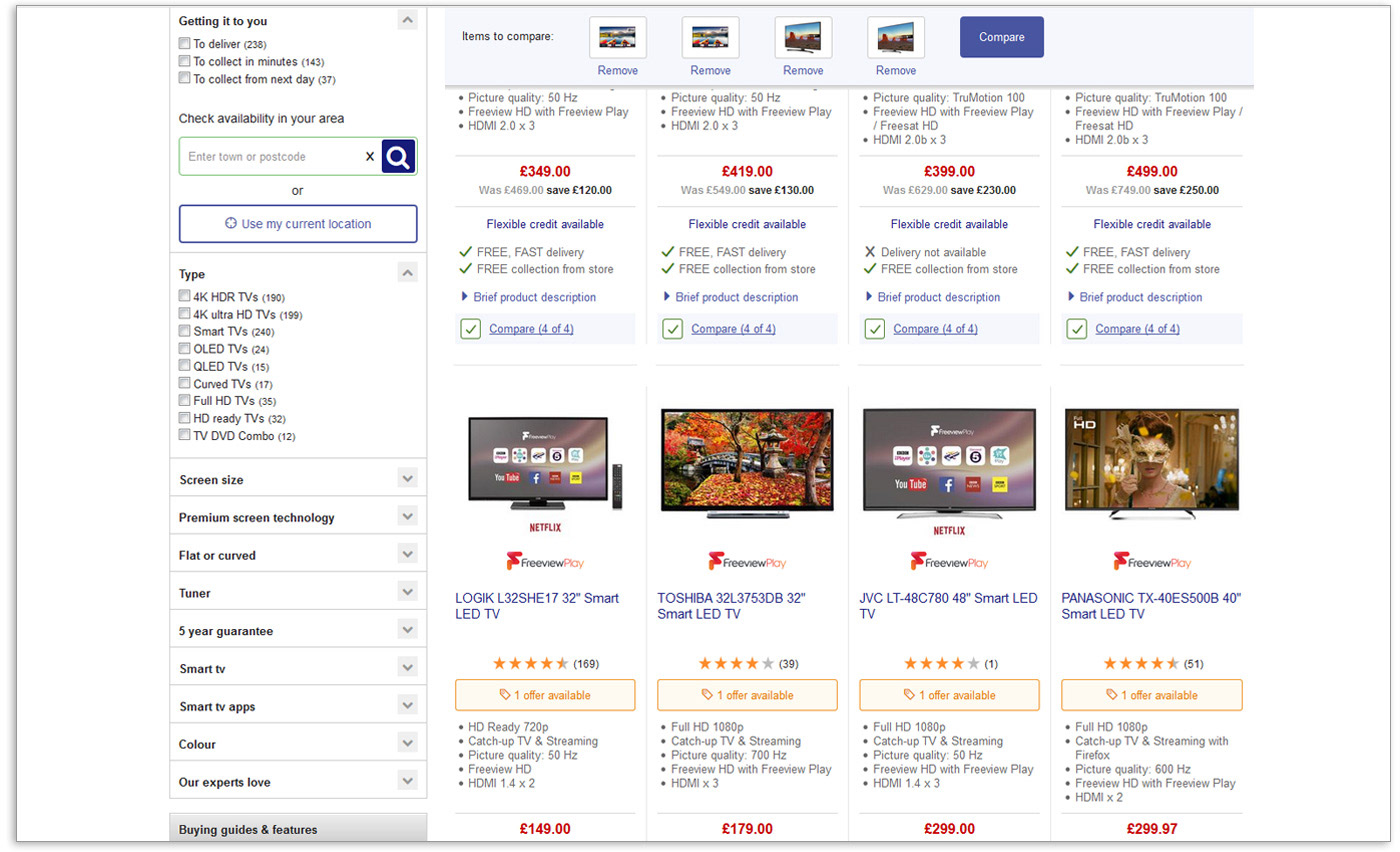Viewport: 1400px width, 852px height.
Task: Open TOSHIBA 32L3753DB 32" Smart LED TV link
Action: coord(731,606)
